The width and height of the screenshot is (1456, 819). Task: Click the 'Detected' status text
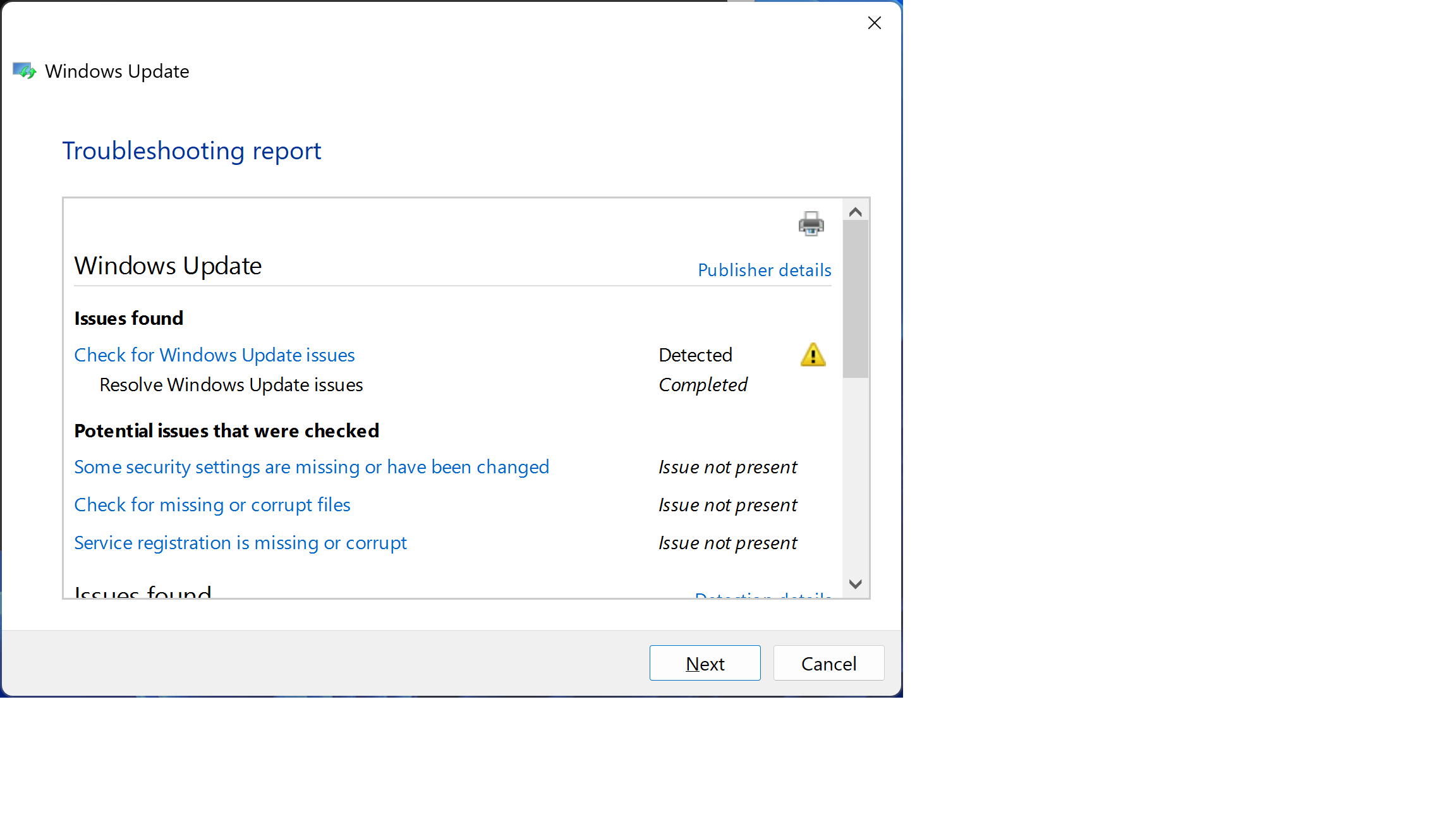pyautogui.click(x=695, y=355)
